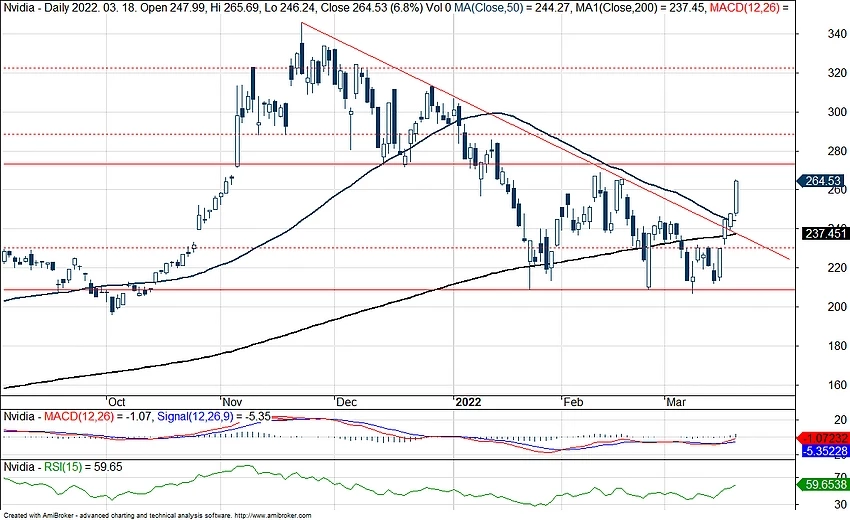
Task: Click the 20 label on MACD axis
Action: pyautogui.click(x=840, y=420)
